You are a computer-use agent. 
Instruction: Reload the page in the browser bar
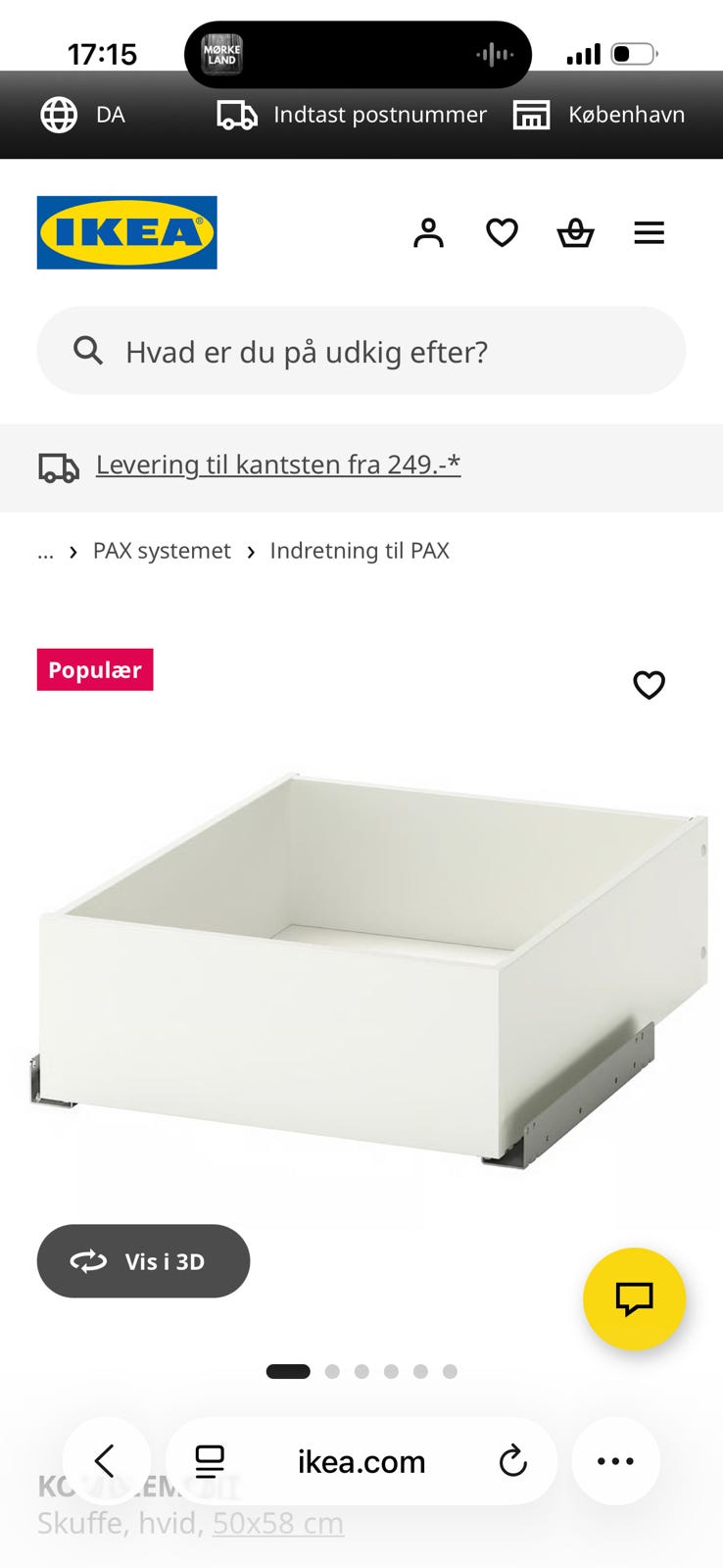click(512, 1461)
